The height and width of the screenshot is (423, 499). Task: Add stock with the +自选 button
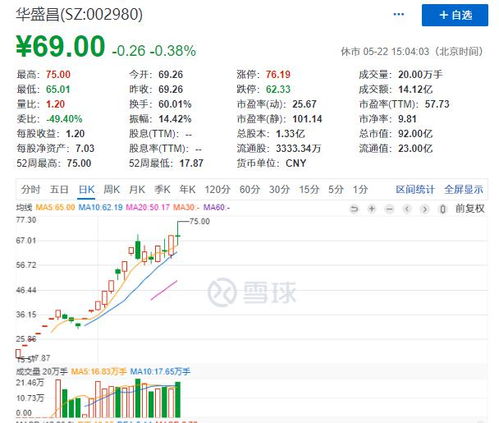click(x=455, y=15)
